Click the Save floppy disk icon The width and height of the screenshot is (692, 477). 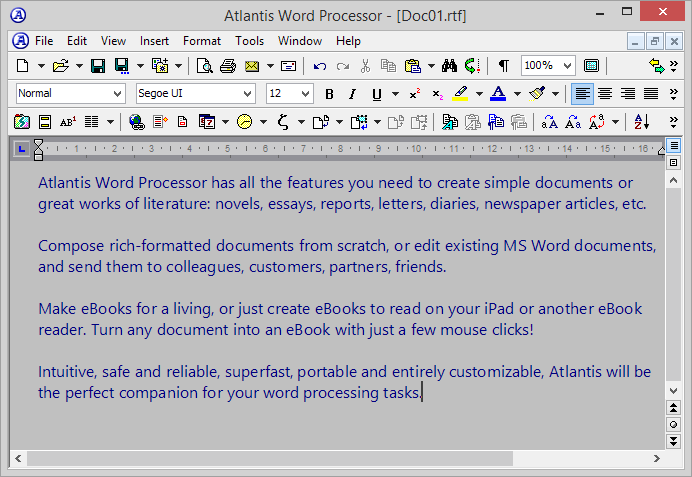click(x=98, y=66)
